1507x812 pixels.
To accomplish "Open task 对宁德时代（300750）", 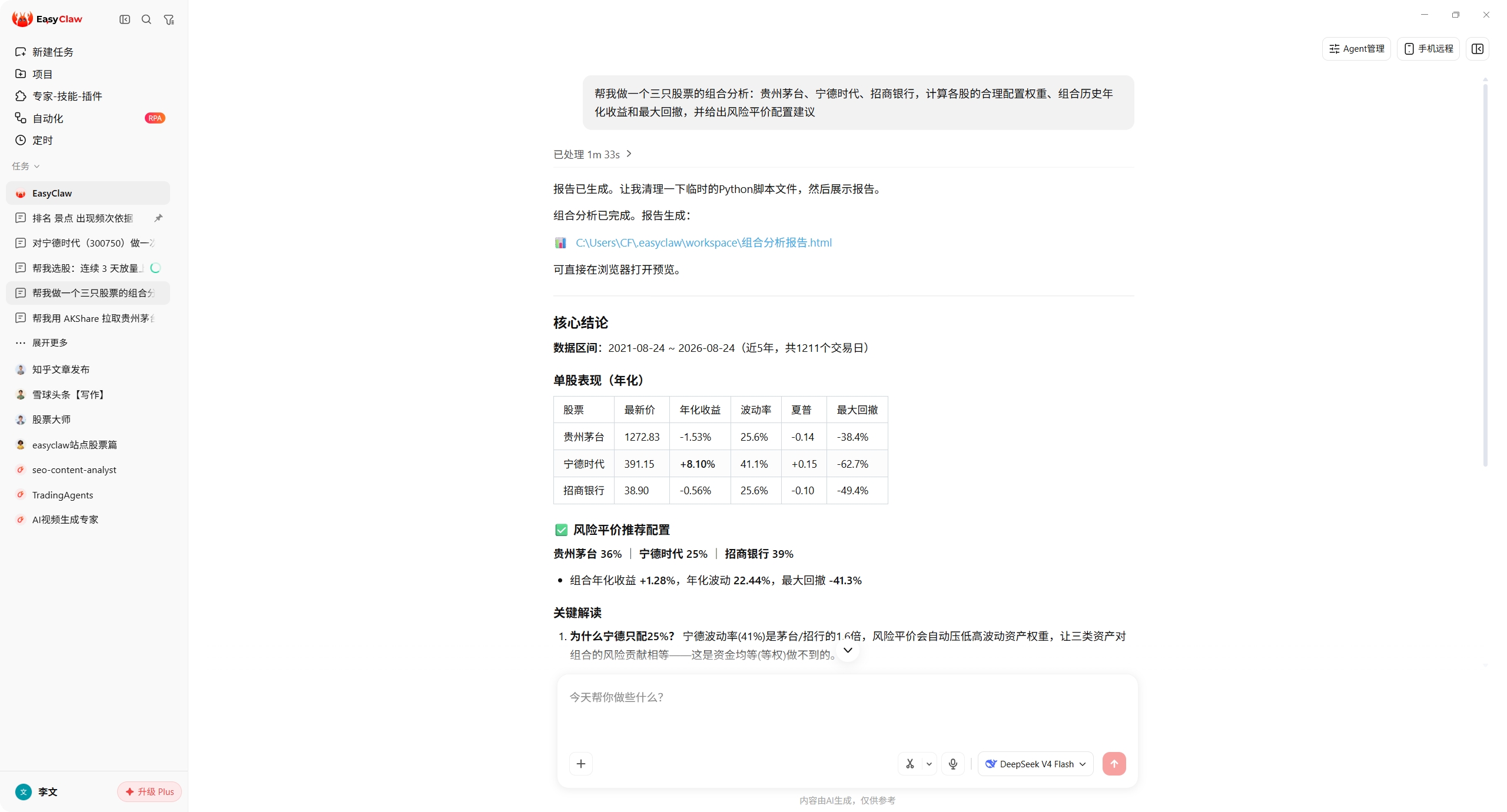I will coord(88,243).
